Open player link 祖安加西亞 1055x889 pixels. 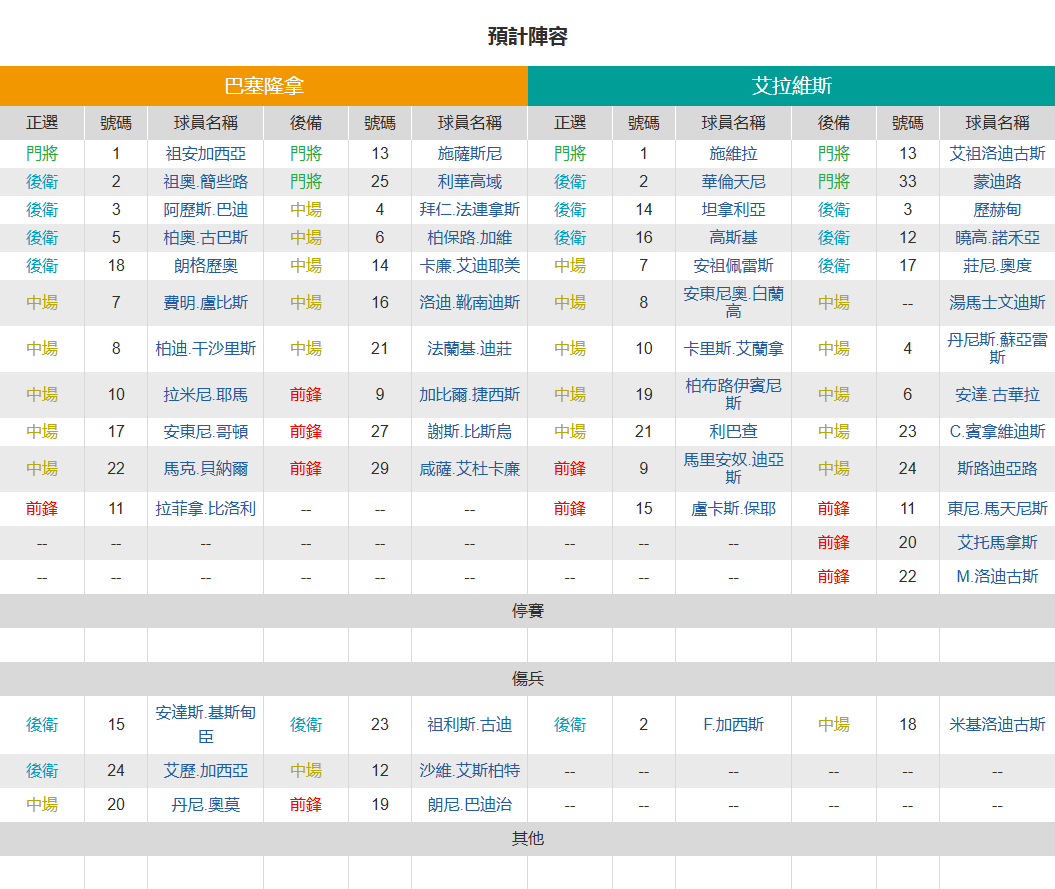(x=205, y=153)
